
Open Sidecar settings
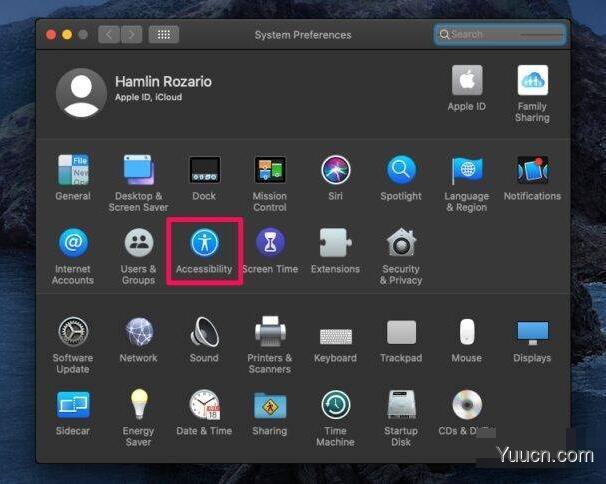coord(73,405)
